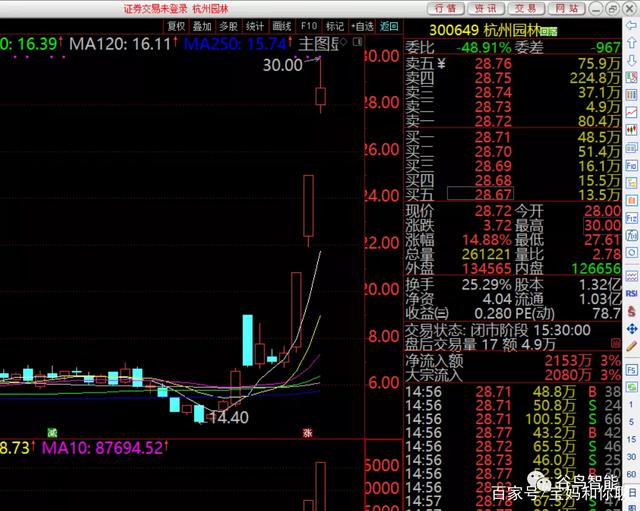Open the 资讯 menu tab
The width and height of the screenshot is (640, 511).
coord(485,8)
